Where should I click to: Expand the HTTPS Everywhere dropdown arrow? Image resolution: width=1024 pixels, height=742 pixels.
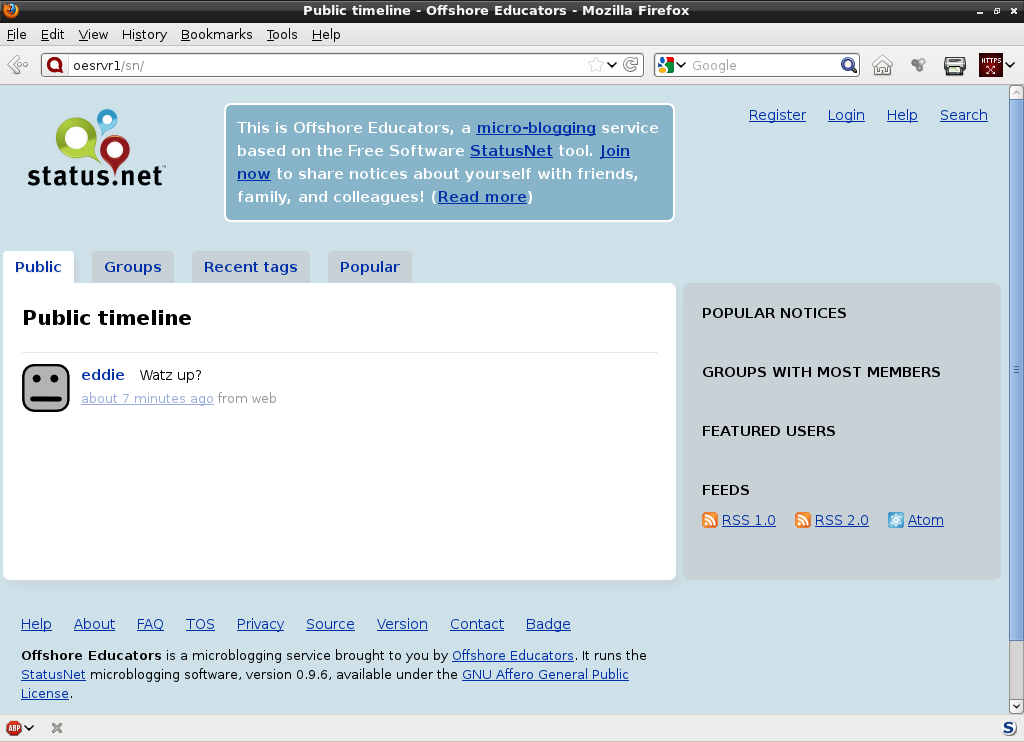[x=1010, y=65]
